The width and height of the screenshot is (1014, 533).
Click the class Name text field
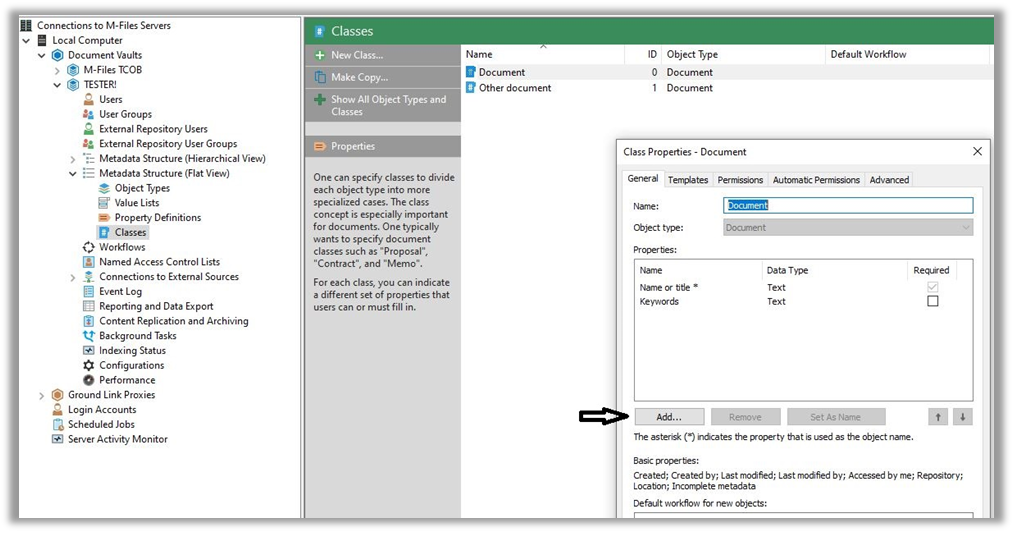click(848, 206)
